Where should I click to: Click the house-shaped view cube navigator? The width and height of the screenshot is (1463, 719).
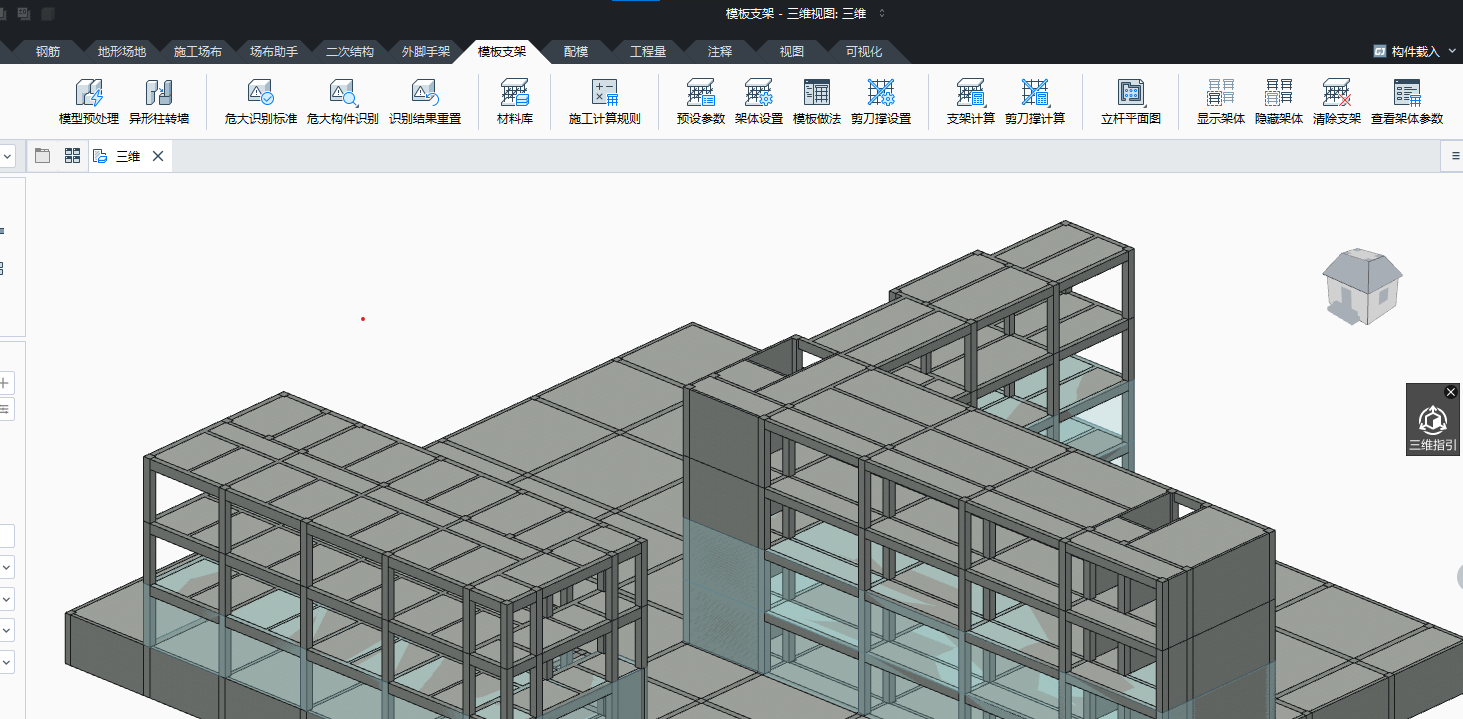pos(1362,285)
